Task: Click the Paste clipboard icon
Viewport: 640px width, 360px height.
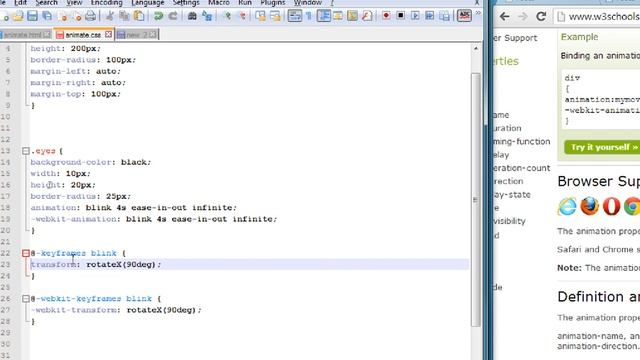Action: 139,16
